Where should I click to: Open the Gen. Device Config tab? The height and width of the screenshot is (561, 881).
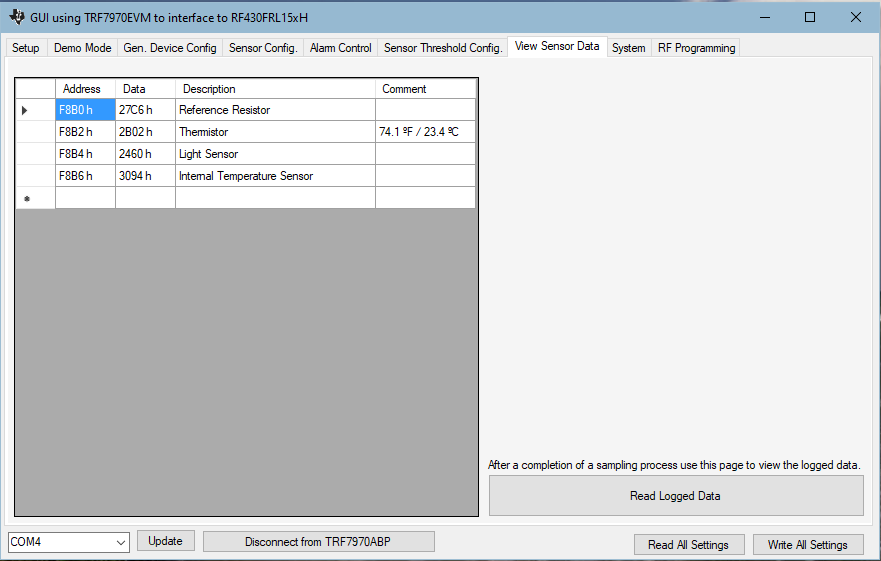coord(170,48)
